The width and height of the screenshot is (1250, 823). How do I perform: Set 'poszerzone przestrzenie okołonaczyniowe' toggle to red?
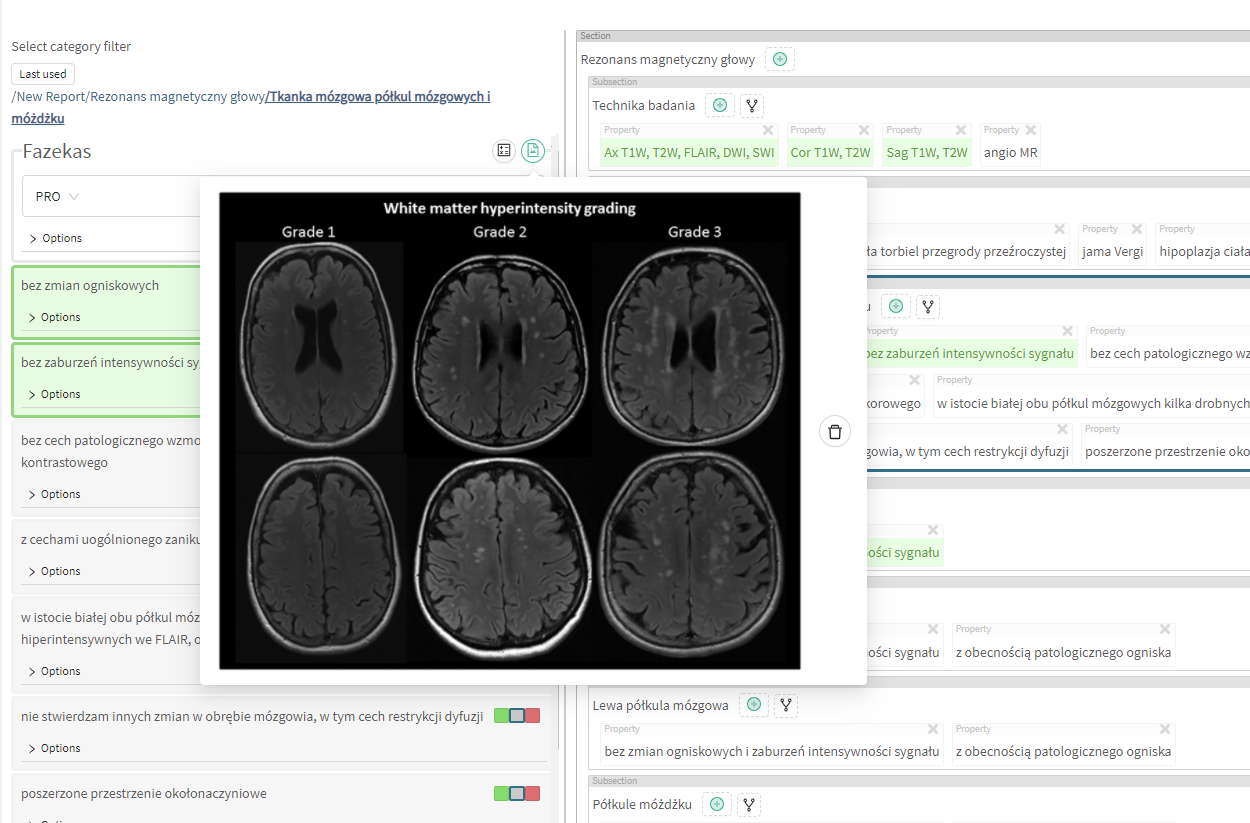point(533,793)
